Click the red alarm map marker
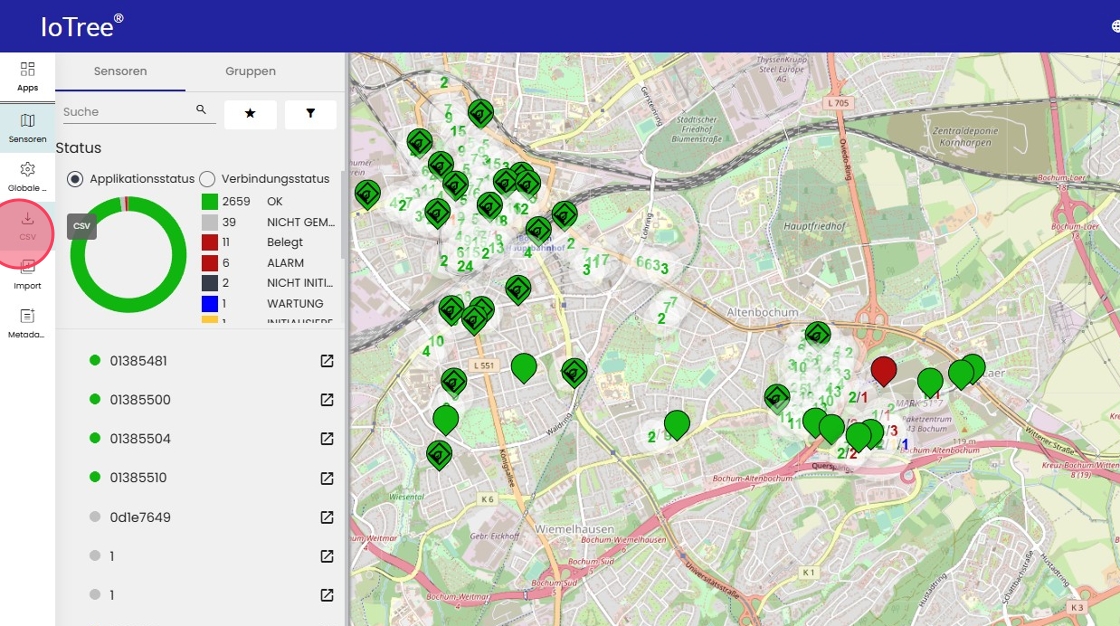The image size is (1120, 626). click(883, 369)
